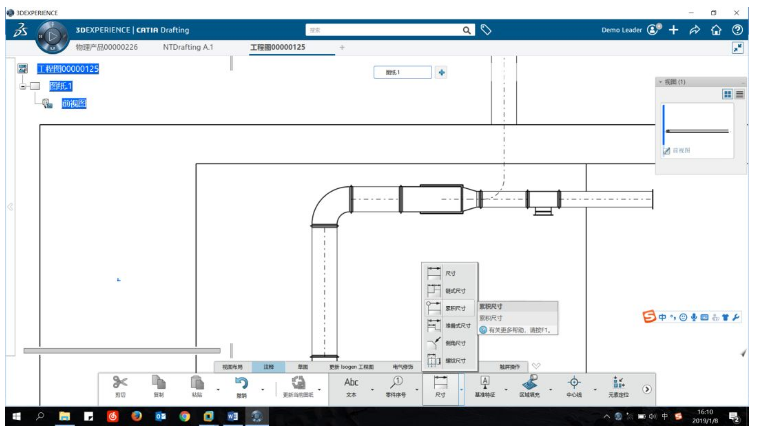Click the tag icon beside search
Image resolution: width=757 pixels, height=429 pixels.
click(486, 30)
